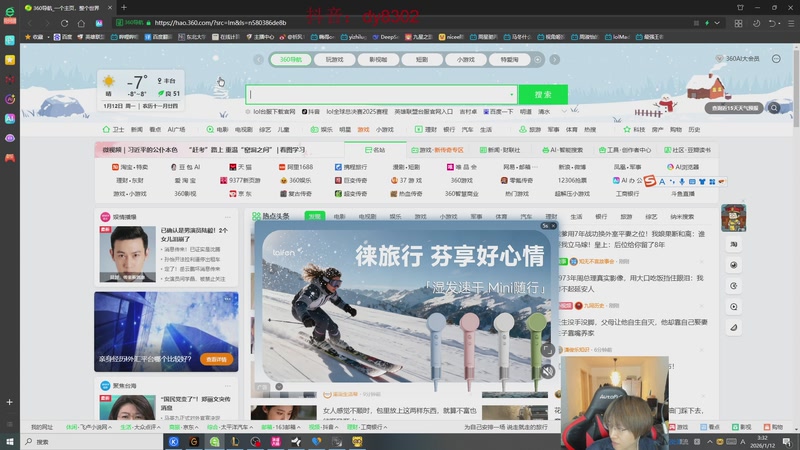Go to the browser home page icon

coord(81,23)
